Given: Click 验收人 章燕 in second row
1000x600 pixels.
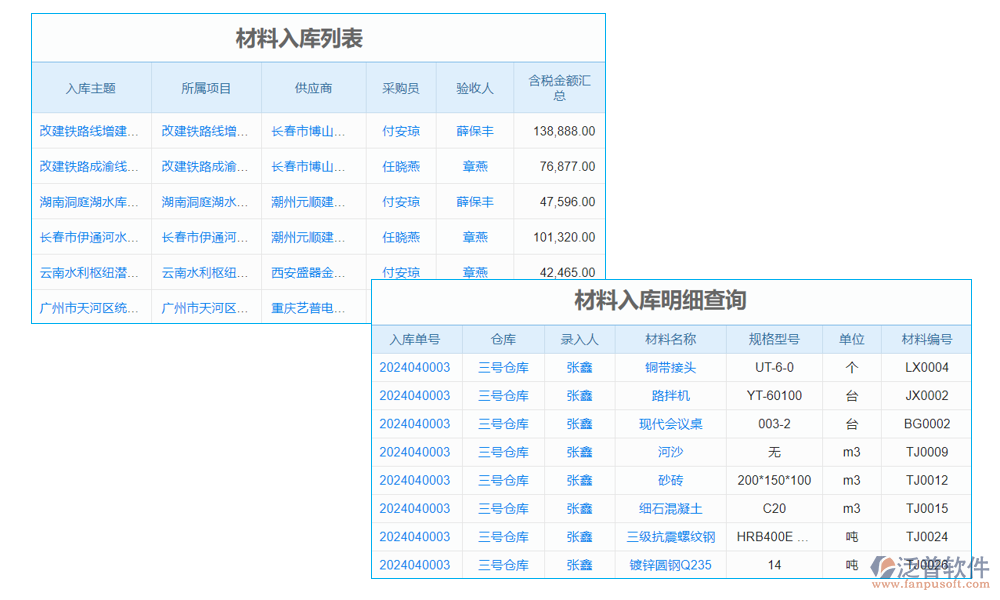Looking at the screenshot, I should (x=475, y=166).
